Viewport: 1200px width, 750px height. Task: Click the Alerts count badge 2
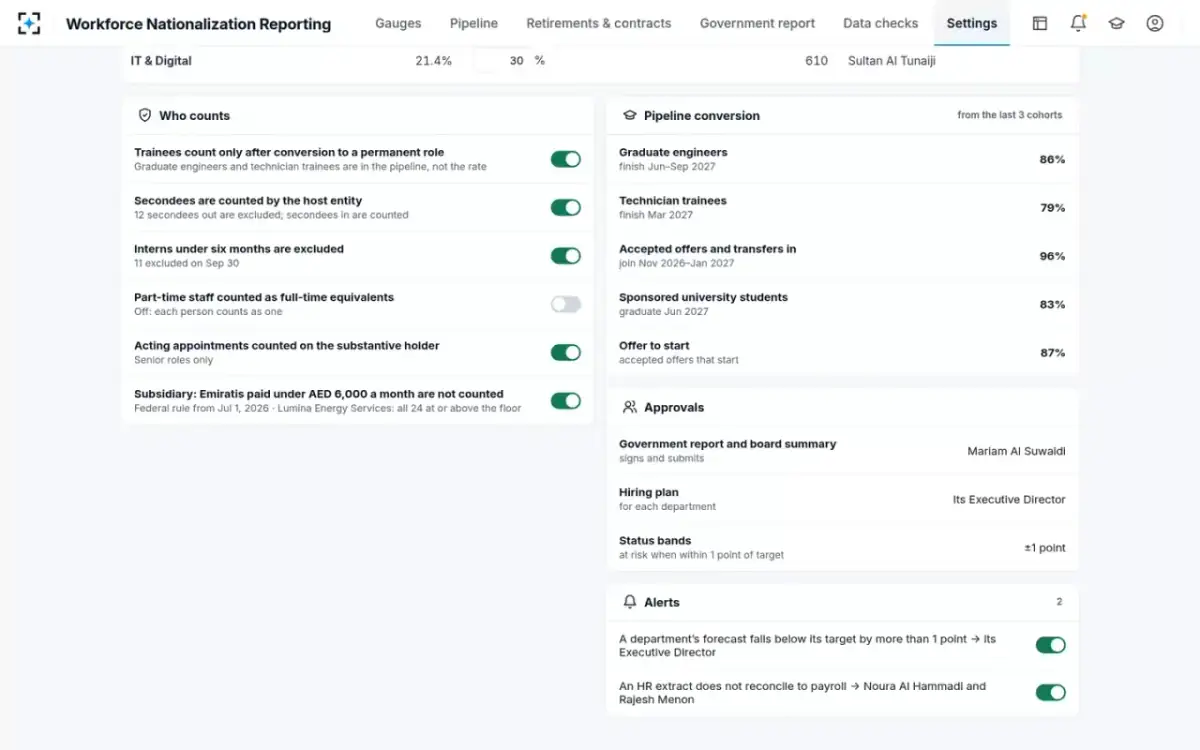coord(1059,602)
